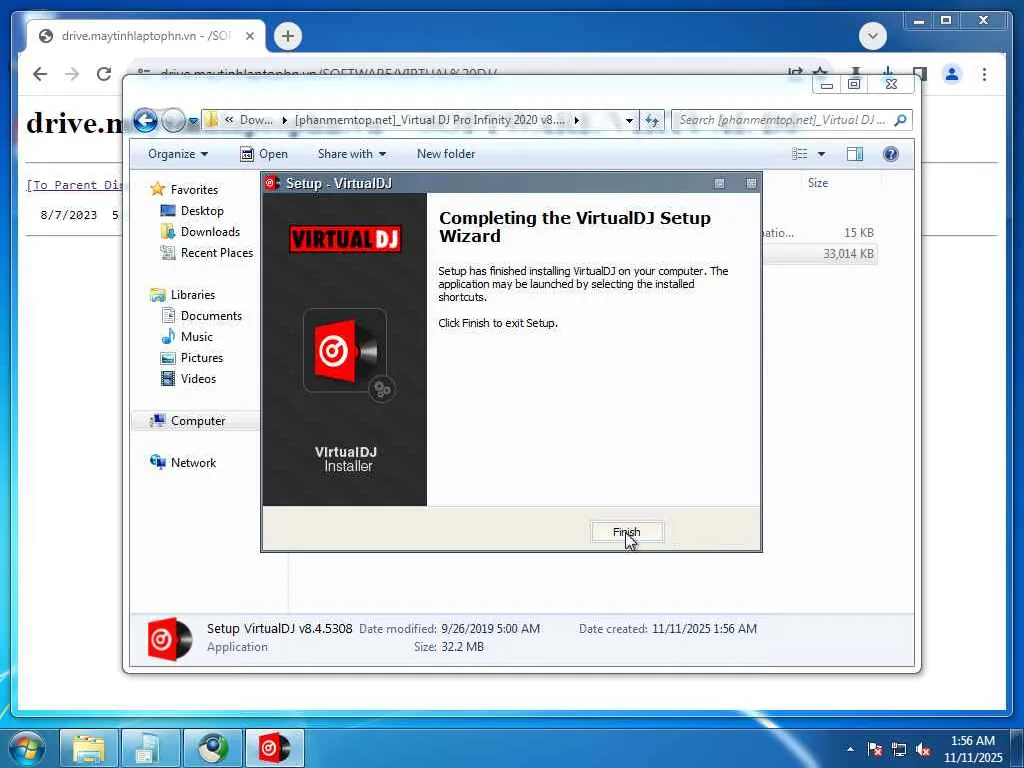1024x768 pixels.
Task: Open Documents library
Action: pos(211,315)
